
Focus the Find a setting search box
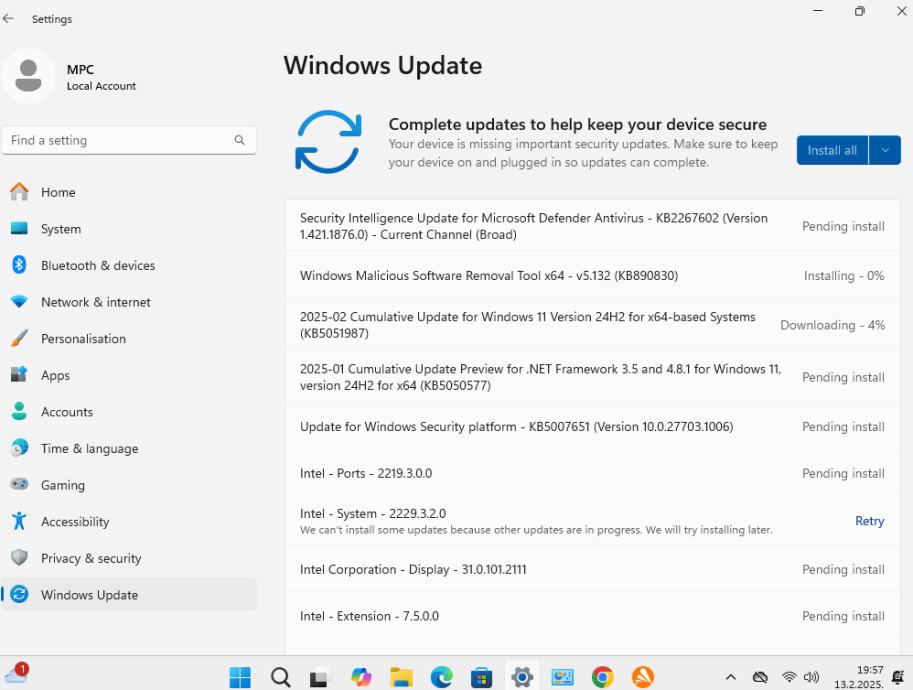(x=129, y=140)
